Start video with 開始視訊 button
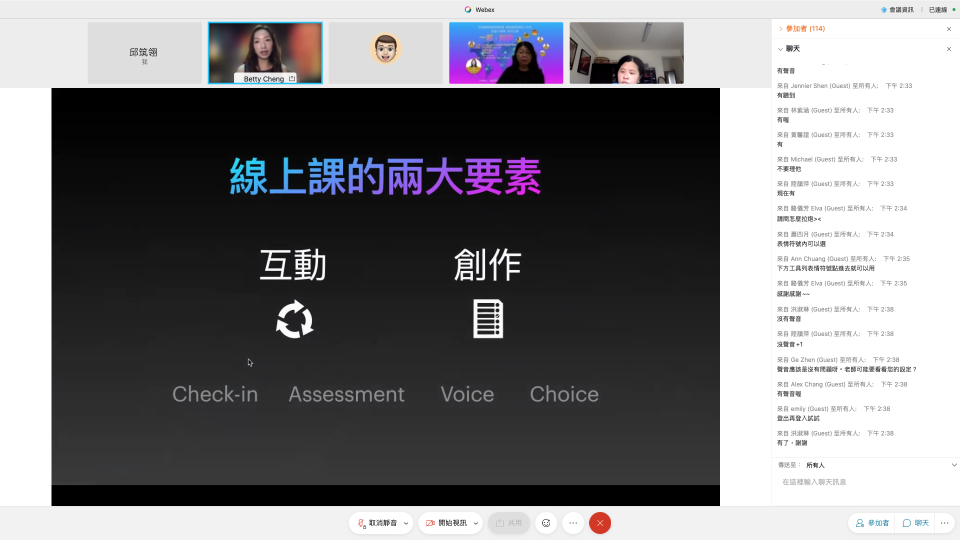This screenshot has width=960, height=540. [446, 523]
